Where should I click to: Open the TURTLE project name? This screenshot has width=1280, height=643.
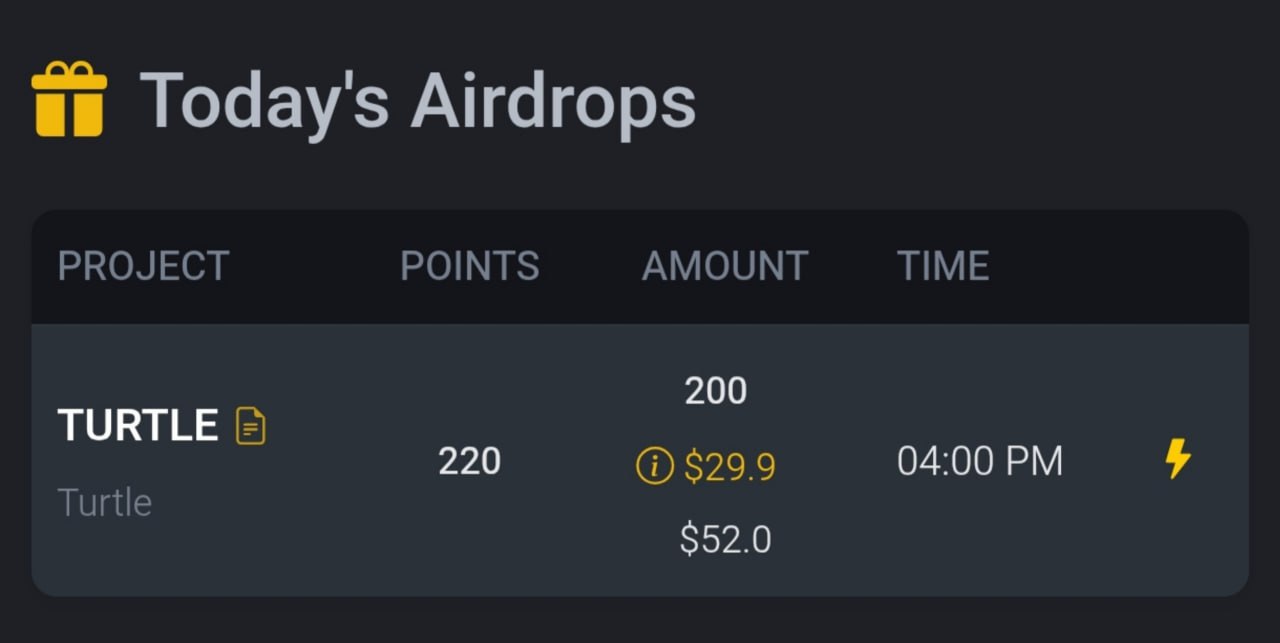point(138,426)
